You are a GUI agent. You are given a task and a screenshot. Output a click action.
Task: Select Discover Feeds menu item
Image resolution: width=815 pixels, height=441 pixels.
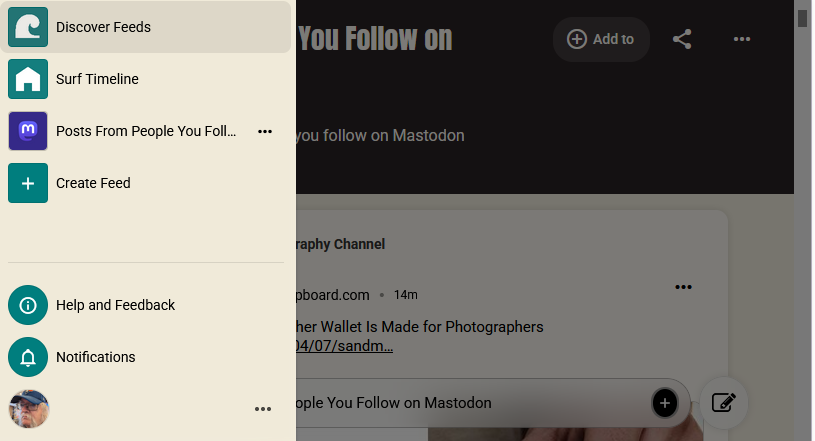pos(103,27)
